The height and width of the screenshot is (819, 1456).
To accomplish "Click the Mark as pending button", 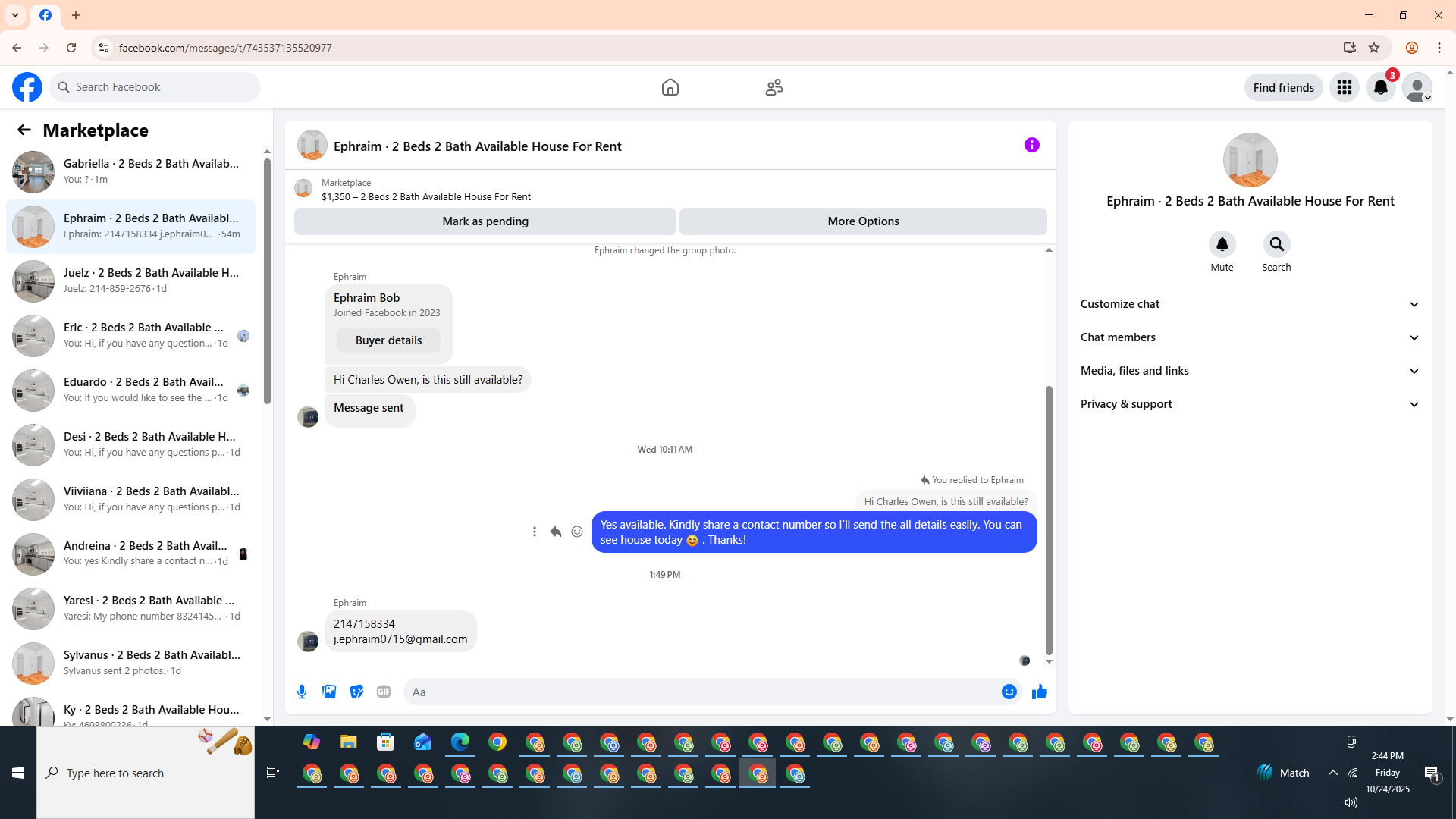I will click(x=485, y=221).
